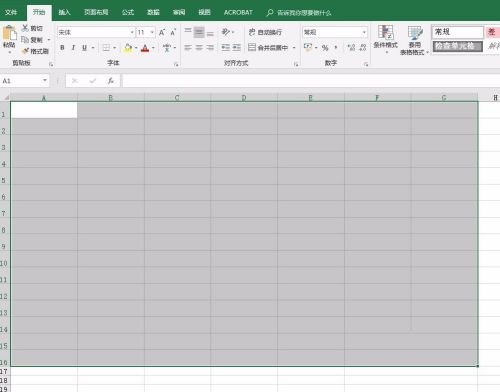
Task: Expand the Name Box dropdown arrow
Action: [x=45, y=80]
